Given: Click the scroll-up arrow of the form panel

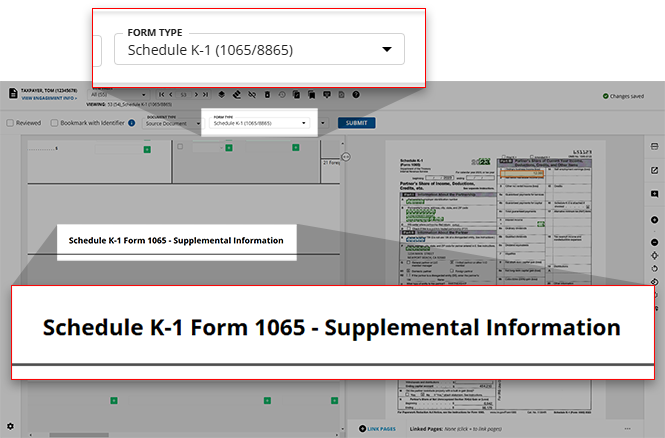Looking at the screenshot, I should [342, 144].
